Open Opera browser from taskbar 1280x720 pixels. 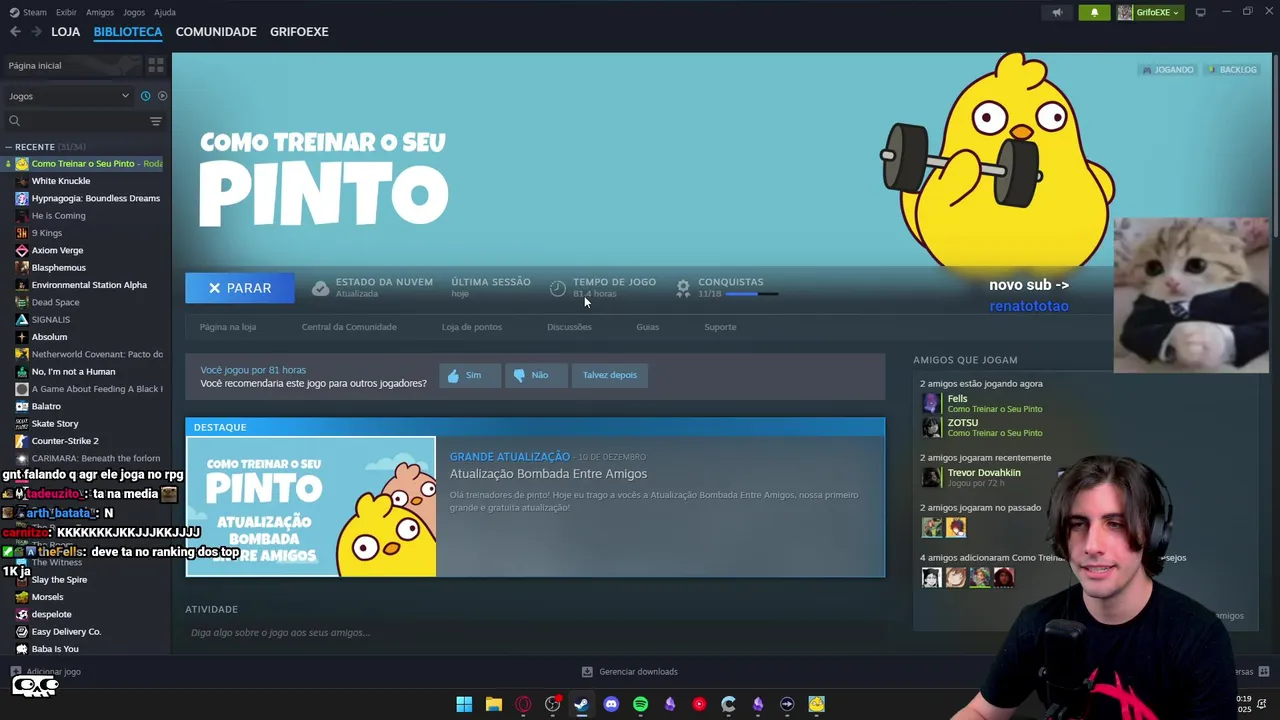coord(523,704)
